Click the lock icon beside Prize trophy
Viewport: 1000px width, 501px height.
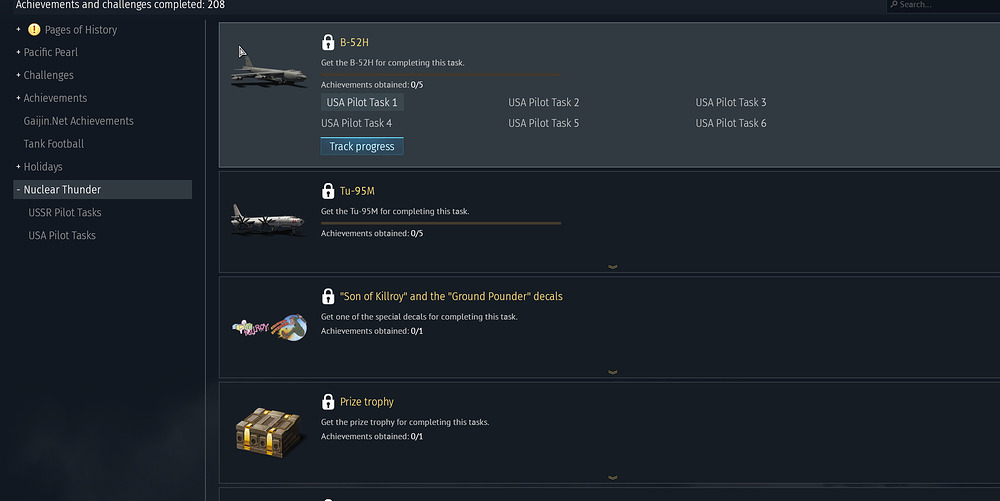pos(328,402)
